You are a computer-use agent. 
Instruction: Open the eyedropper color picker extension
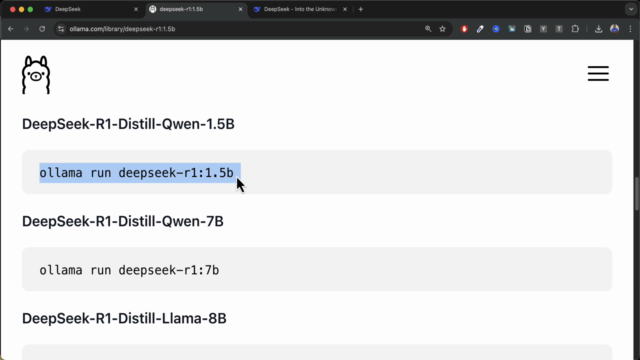coord(480,29)
